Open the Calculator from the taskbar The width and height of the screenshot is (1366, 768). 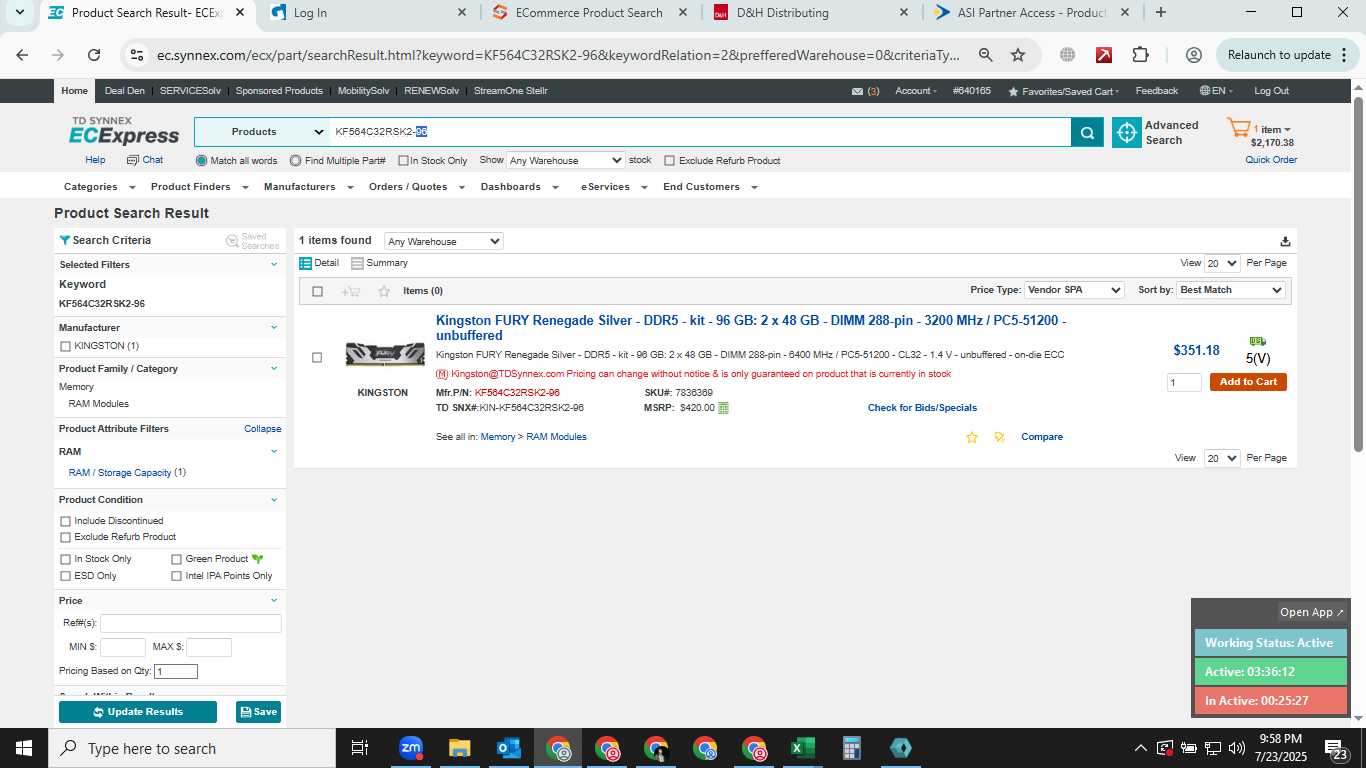tap(852, 748)
